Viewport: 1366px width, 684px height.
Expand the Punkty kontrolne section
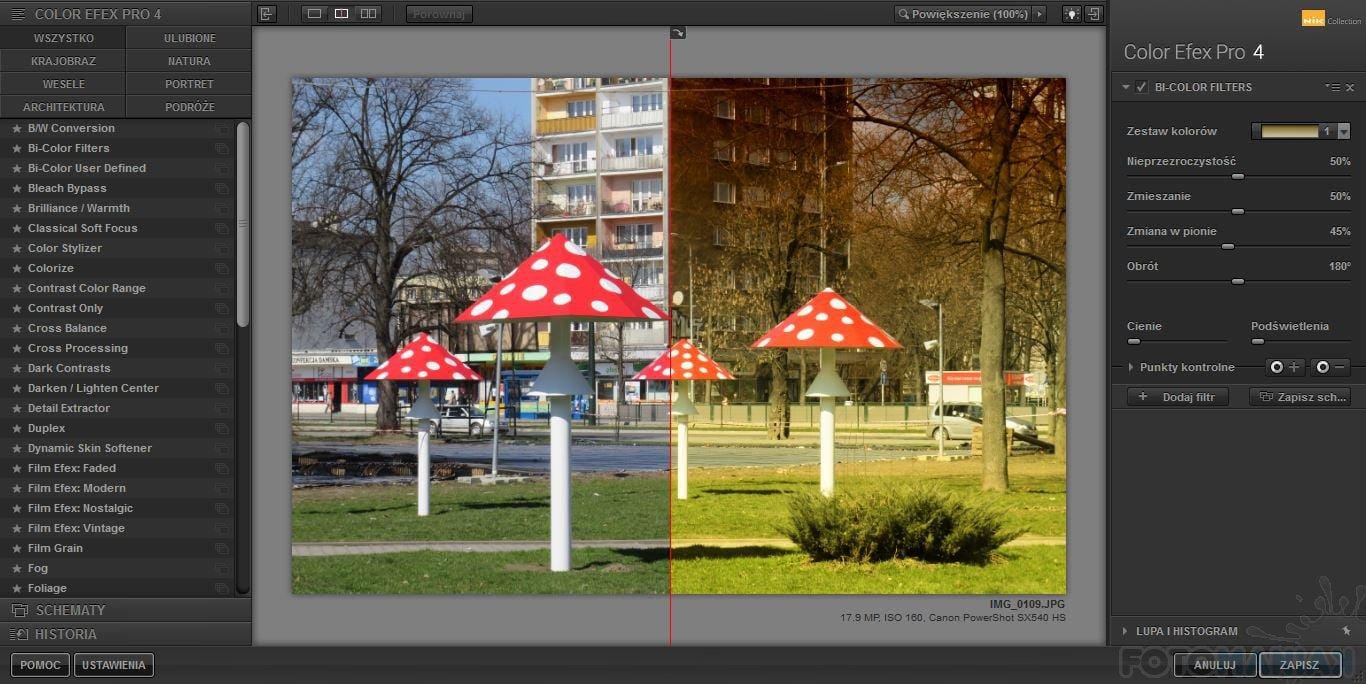[1131, 367]
